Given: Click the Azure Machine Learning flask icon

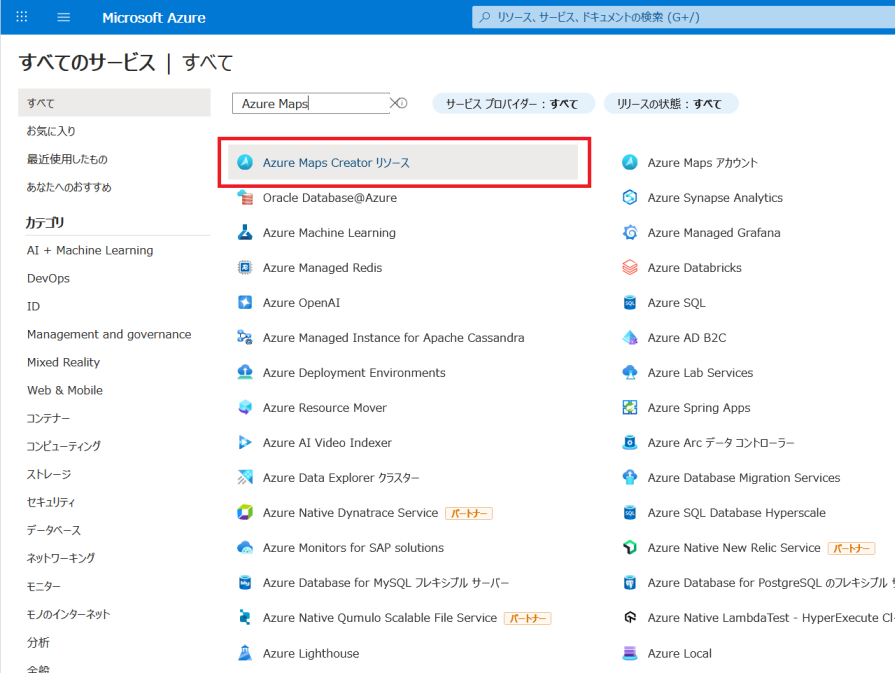Looking at the screenshot, I should [245, 232].
